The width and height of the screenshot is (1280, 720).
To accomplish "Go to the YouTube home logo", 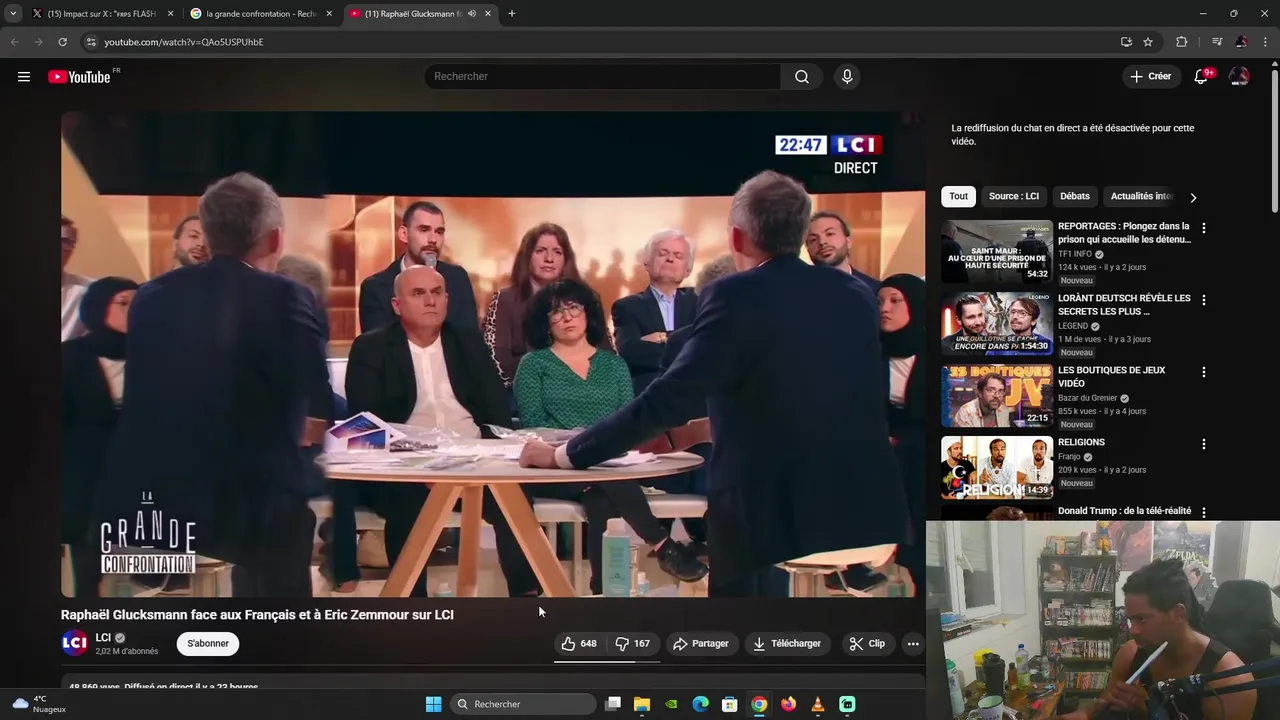I will pyautogui.click(x=79, y=77).
